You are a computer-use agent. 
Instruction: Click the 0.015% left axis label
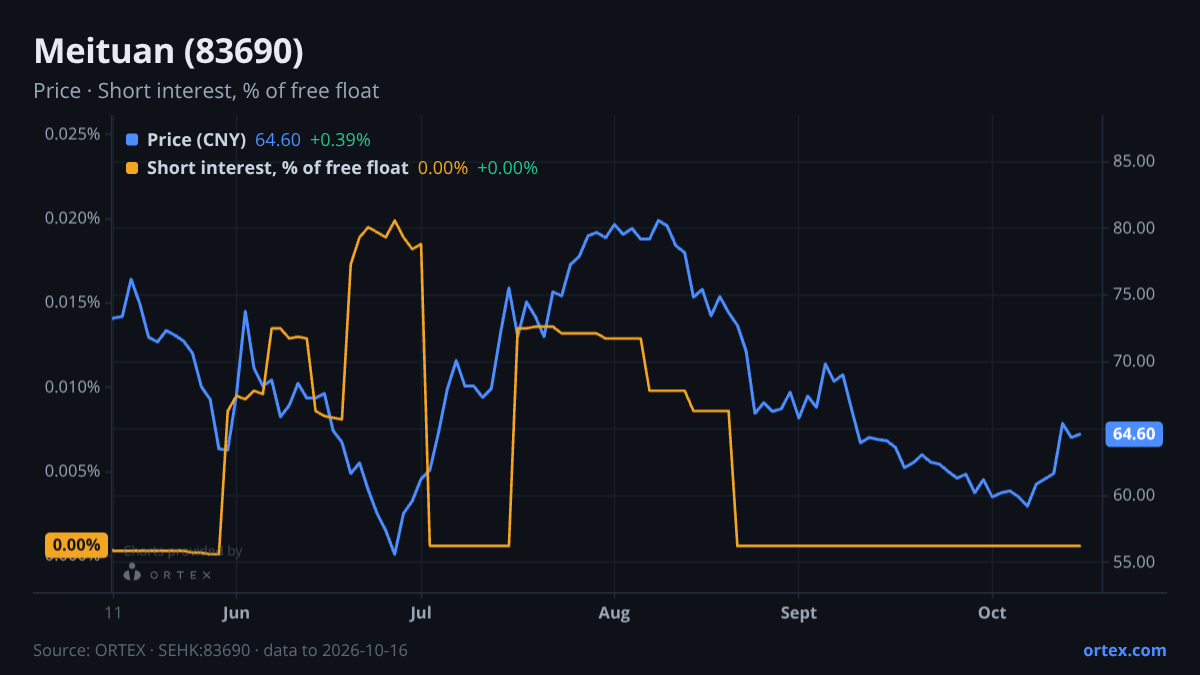72,302
